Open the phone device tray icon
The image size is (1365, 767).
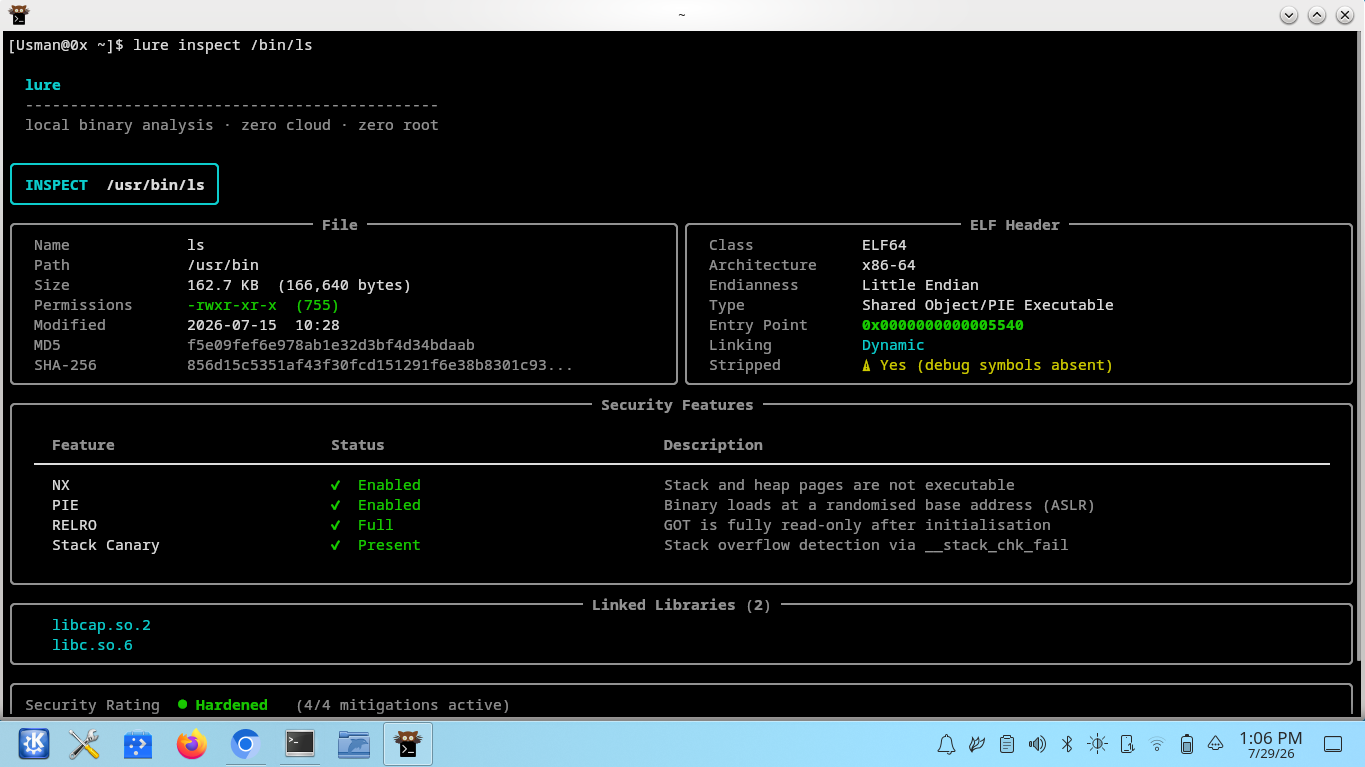[x=1127, y=744]
